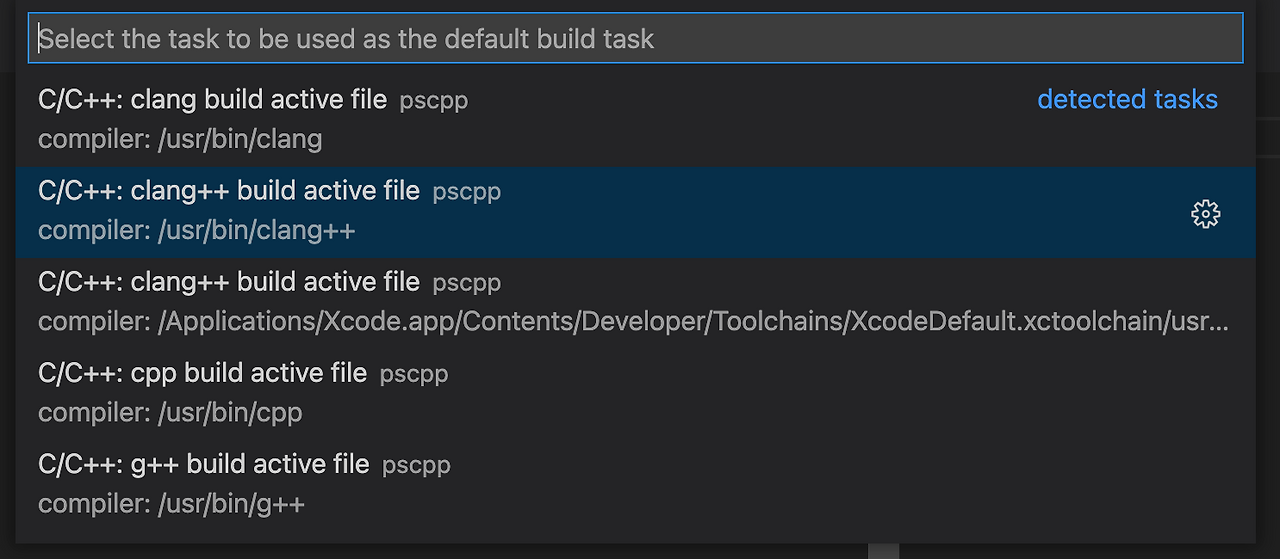Click the compiler: /usr/bin/clang description line
The image size is (1280, 559).
tap(180, 139)
